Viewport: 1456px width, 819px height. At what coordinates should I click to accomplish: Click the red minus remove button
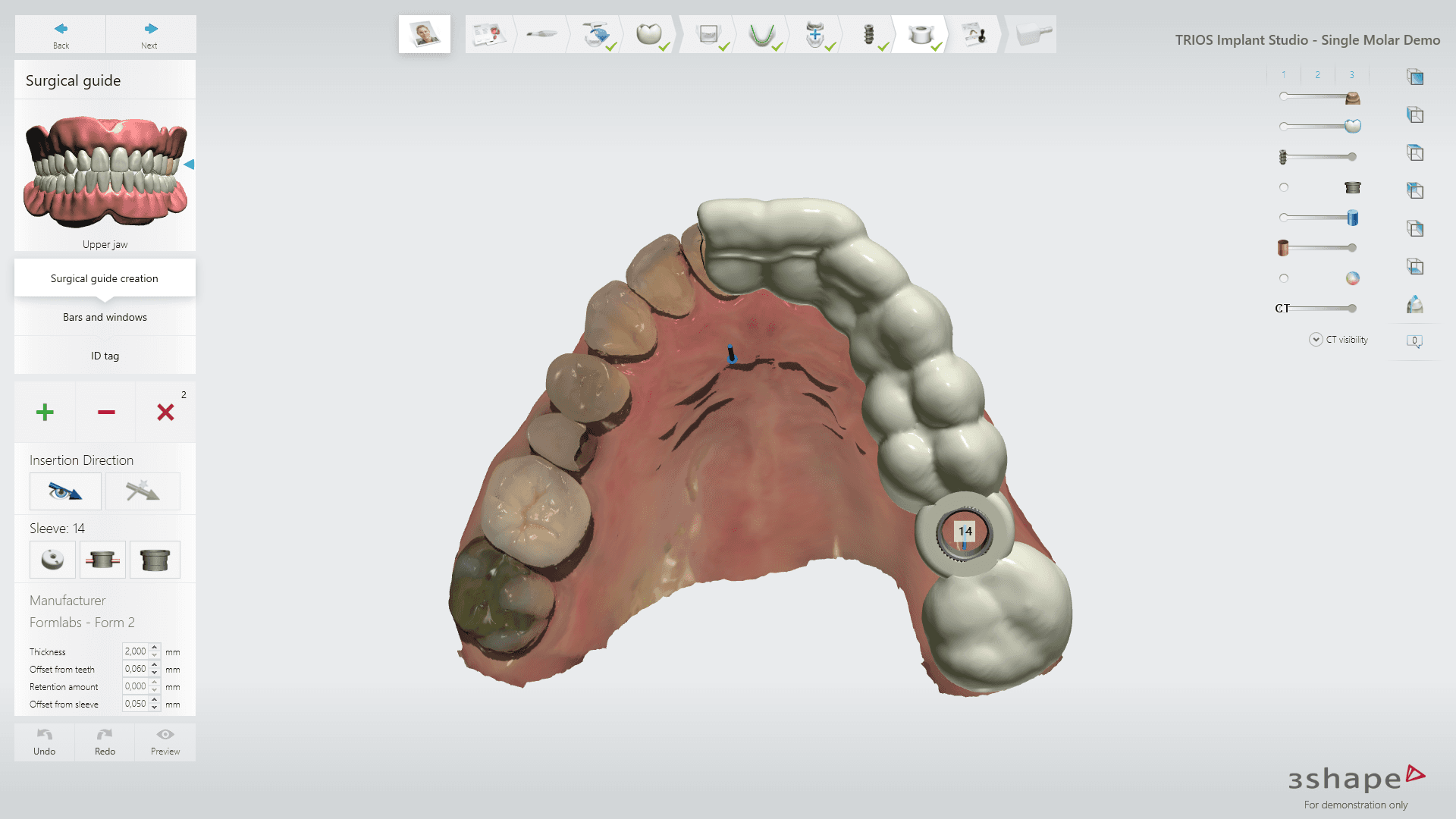click(106, 412)
